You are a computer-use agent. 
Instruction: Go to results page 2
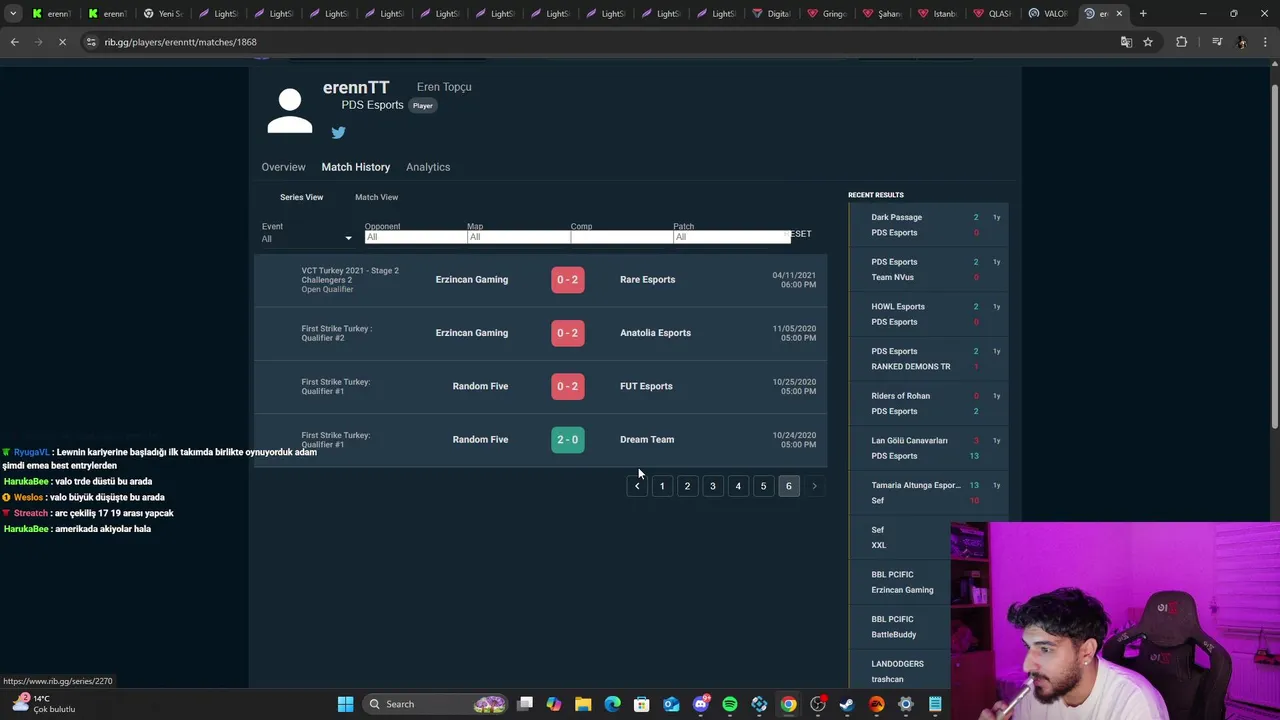pos(687,486)
